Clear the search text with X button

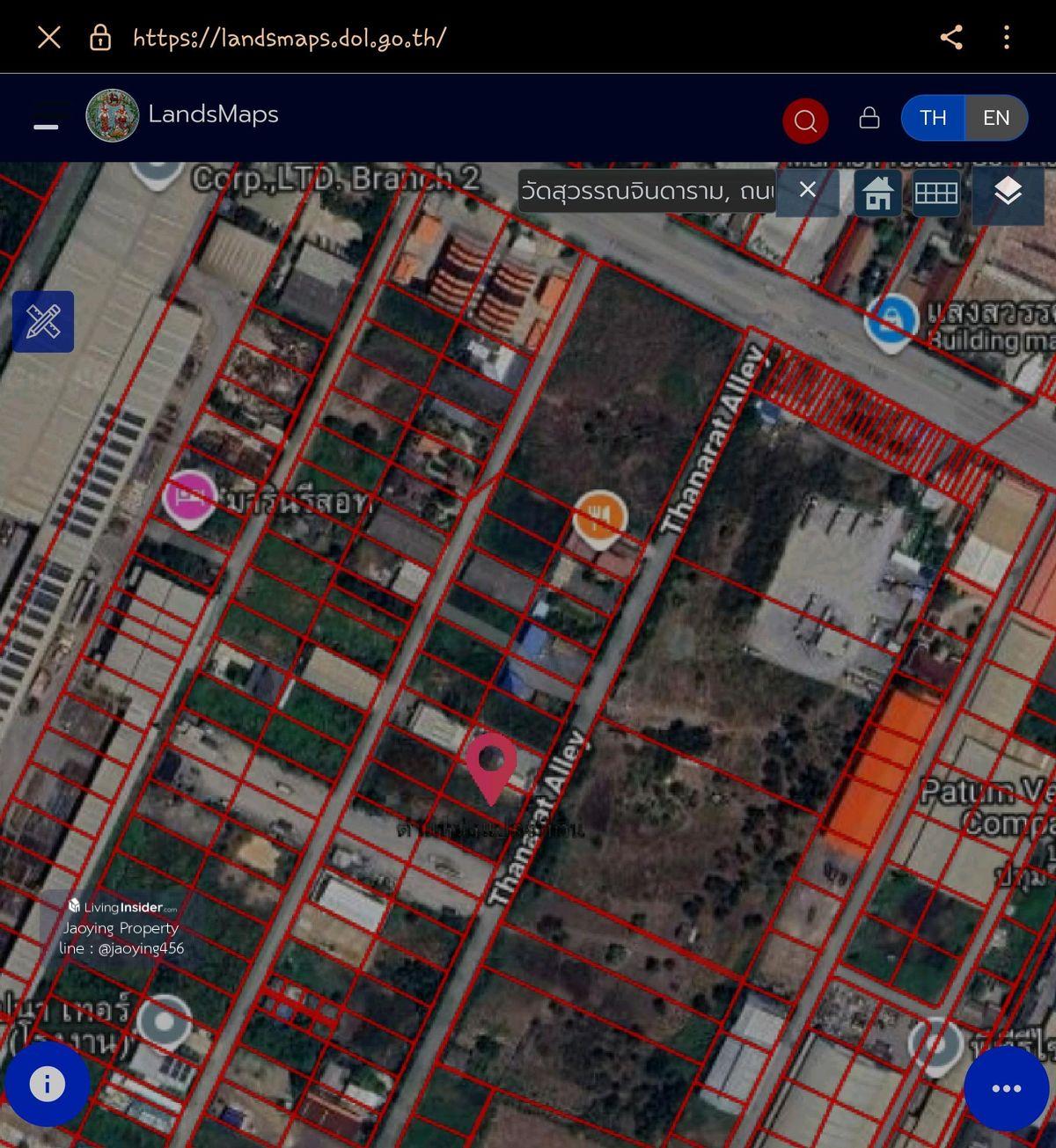click(807, 190)
